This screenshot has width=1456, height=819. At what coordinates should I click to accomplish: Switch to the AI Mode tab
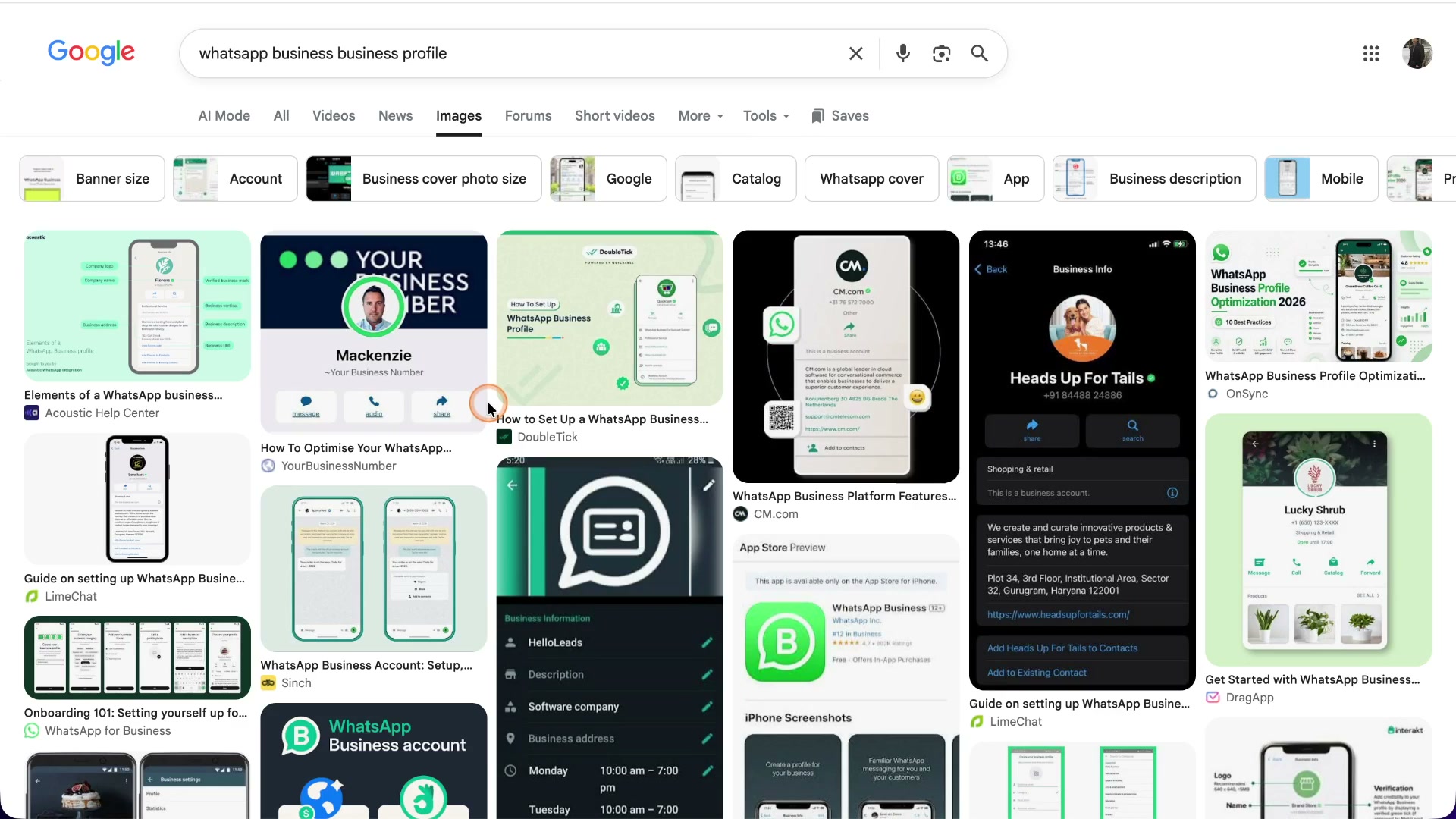[224, 116]
